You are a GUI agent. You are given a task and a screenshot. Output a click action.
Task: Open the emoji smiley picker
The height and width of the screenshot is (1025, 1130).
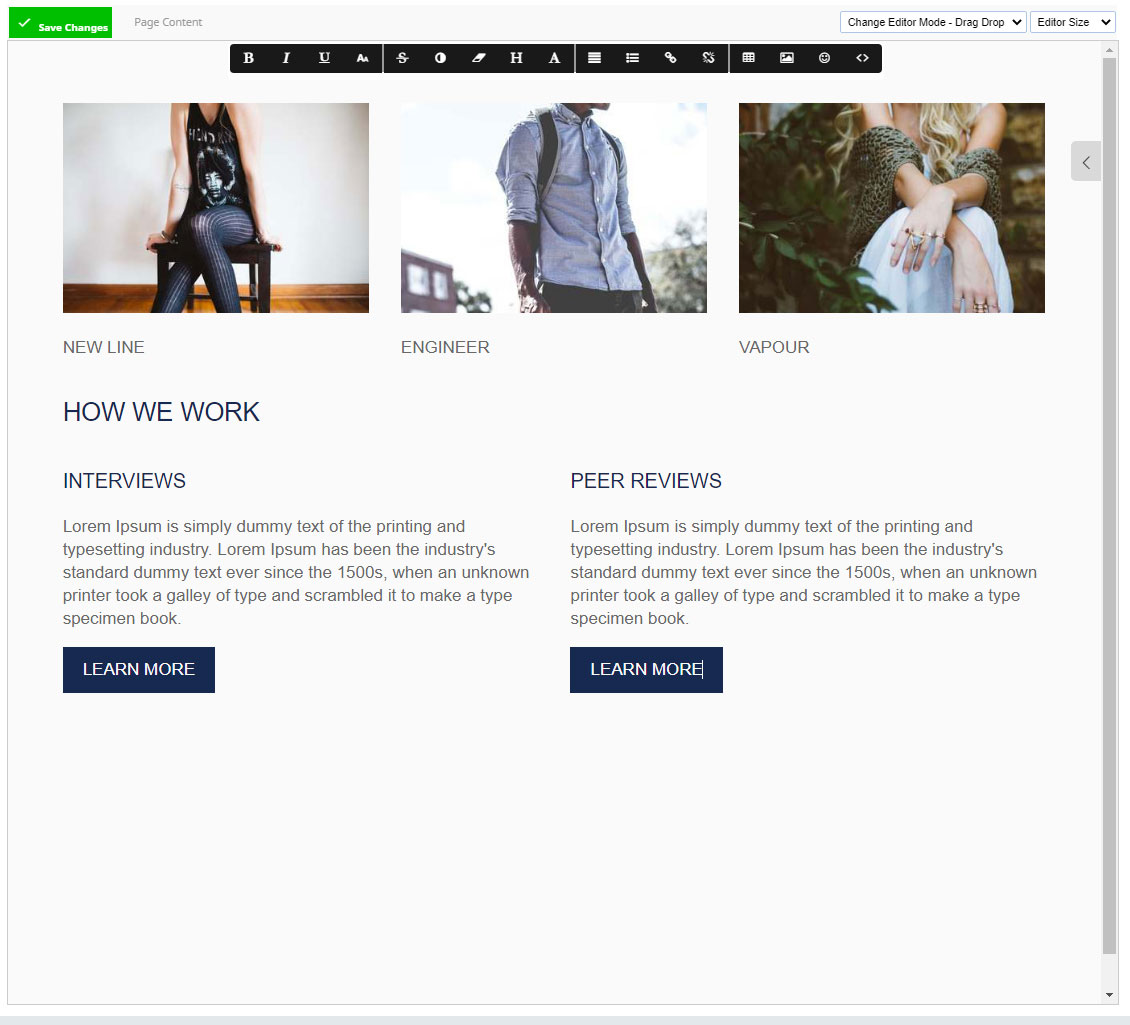click(x=824, y=58)
